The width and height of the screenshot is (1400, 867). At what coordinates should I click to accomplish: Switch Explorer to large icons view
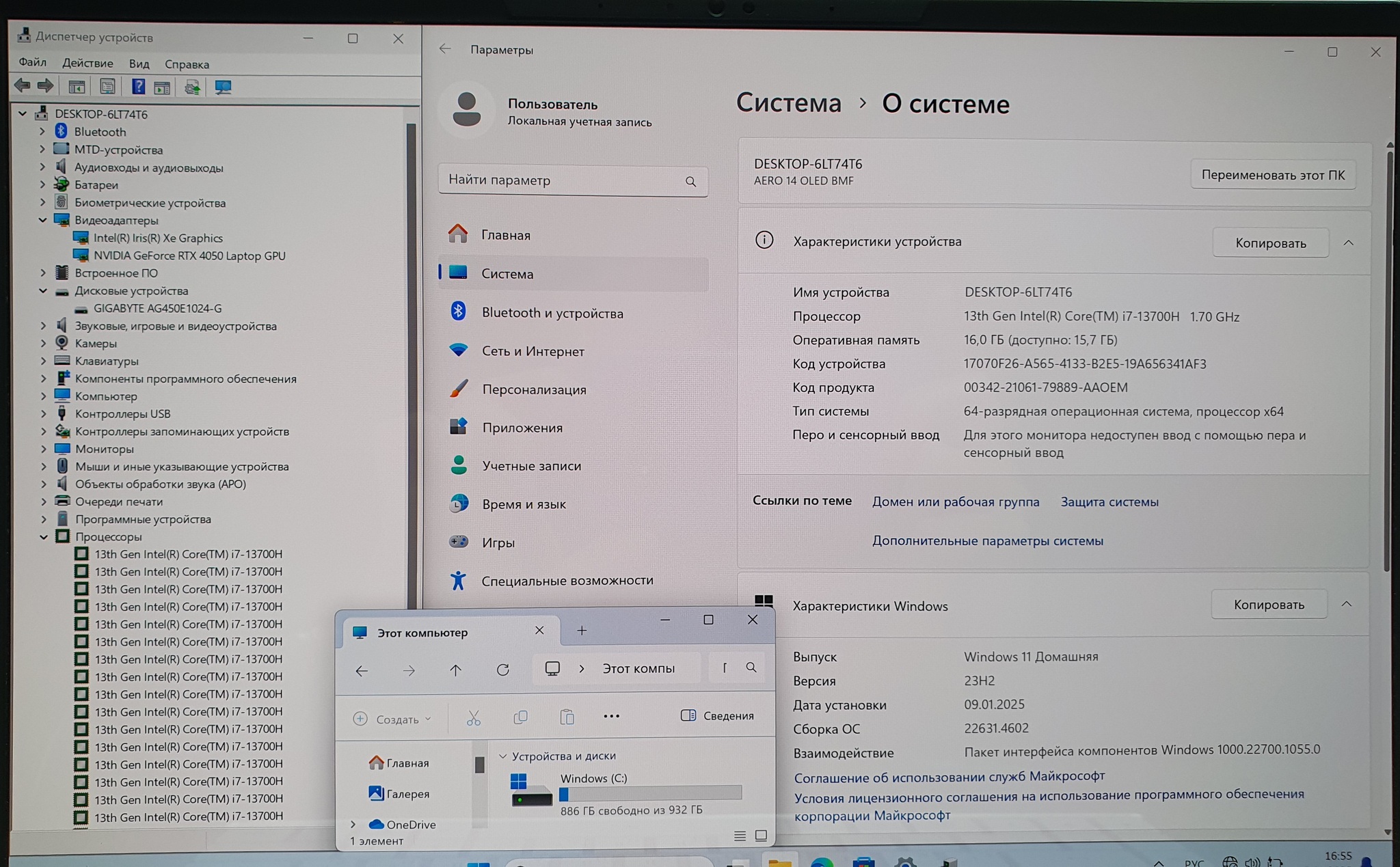click(761, 835)
